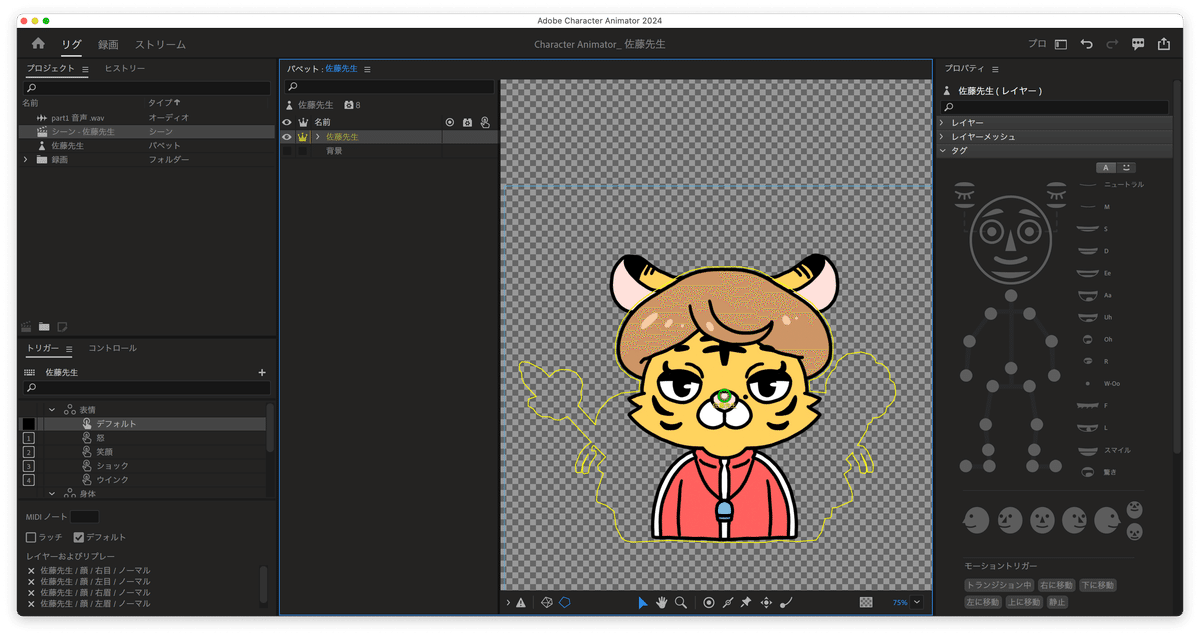The image size is (1200, 636).
Task: Click the 上に移動 motion trigger
Action: [1024, 602]
